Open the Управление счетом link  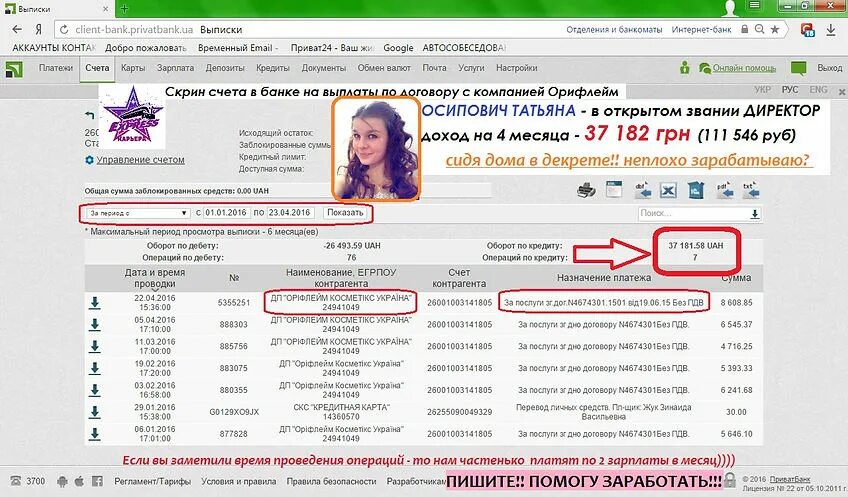click(140, 160)
